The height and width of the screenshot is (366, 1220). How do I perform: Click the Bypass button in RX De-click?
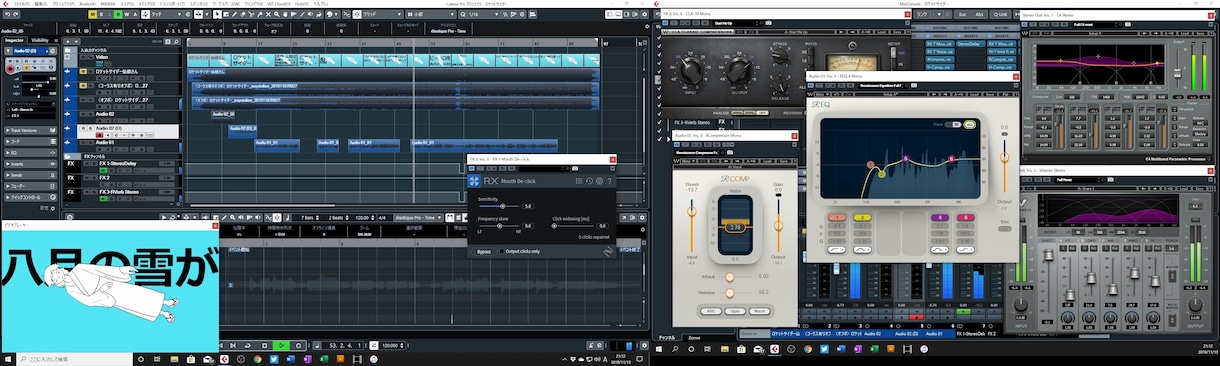coord(483,251)
